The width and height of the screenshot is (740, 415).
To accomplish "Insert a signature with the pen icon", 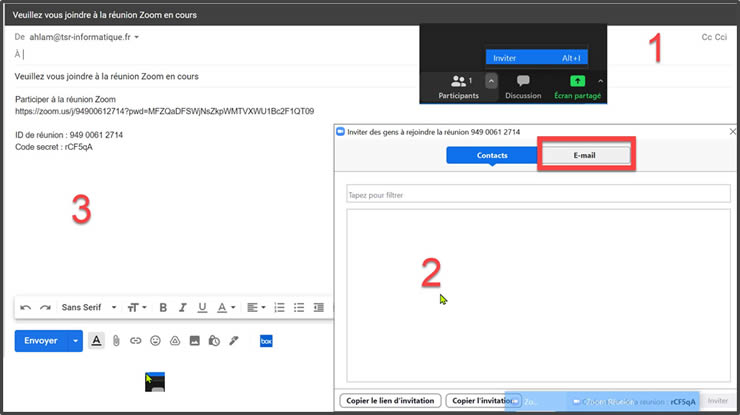I will click(x=234, y=341).
